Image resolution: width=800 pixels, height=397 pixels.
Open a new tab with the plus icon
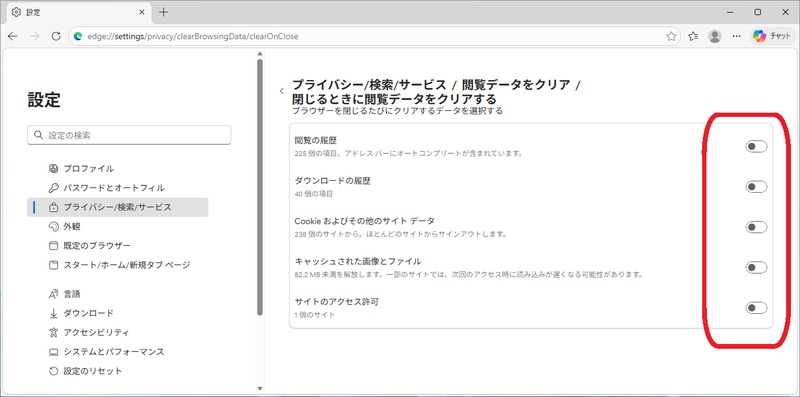163,12
